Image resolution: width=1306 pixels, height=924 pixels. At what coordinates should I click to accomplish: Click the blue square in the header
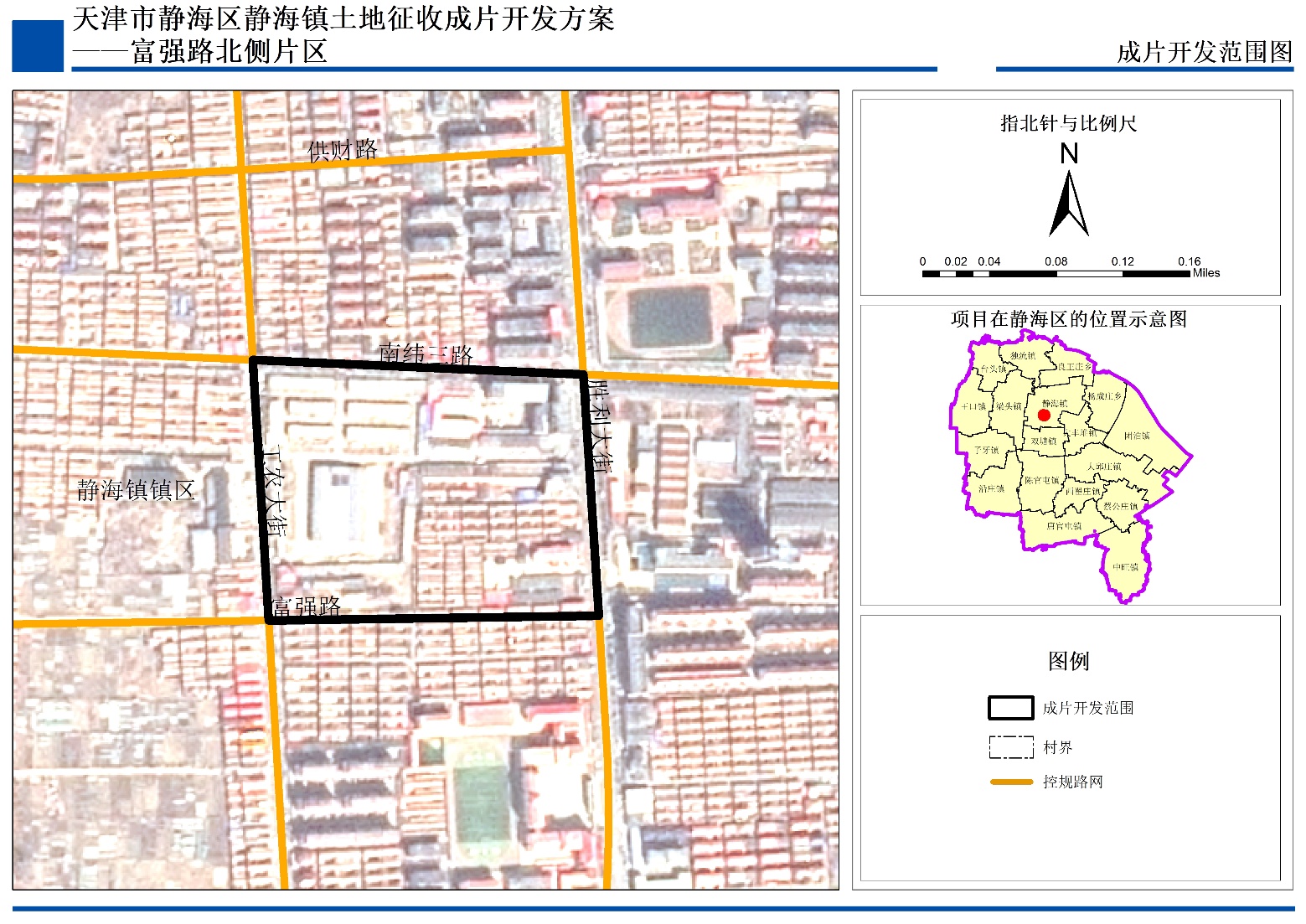tap(38, 45)
